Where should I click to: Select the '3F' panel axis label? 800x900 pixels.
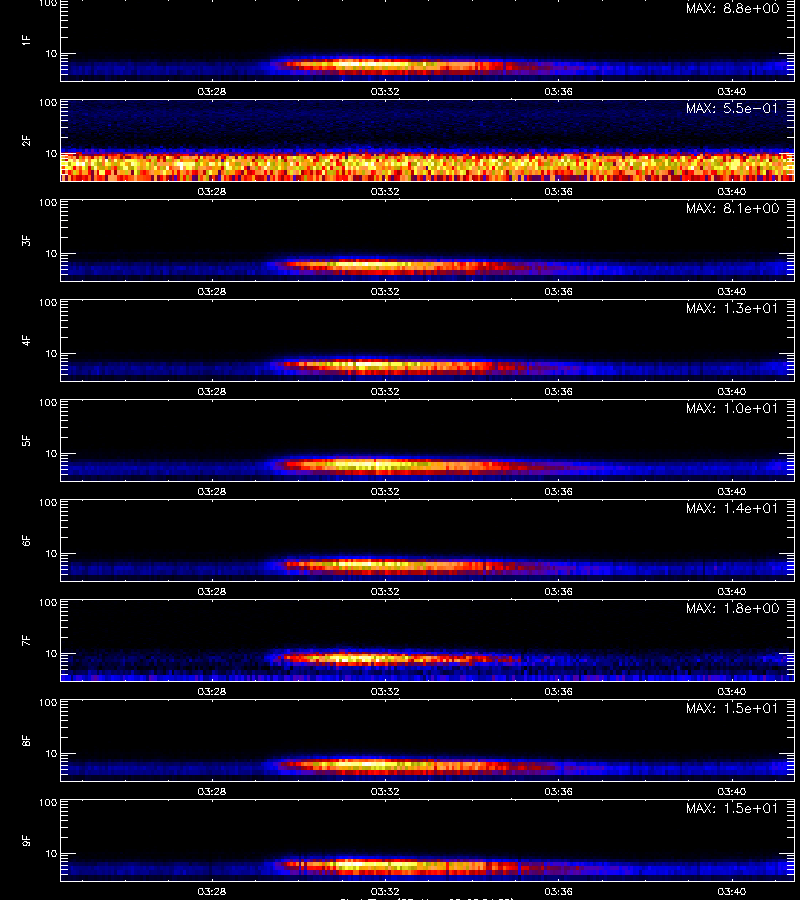click(26, 240)
